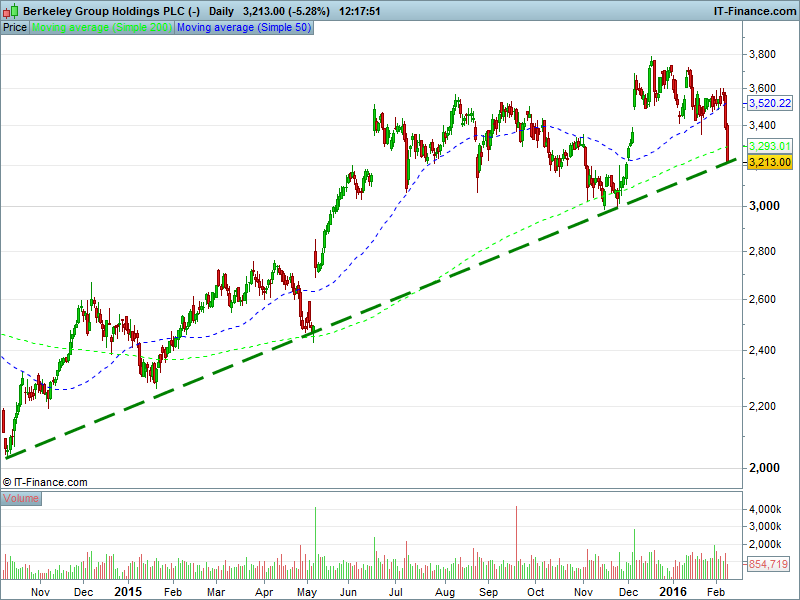Screen dimensions: 800x600
Task: Click the green 3,293.01 moving average tag
Action: [x=769, y=145]
